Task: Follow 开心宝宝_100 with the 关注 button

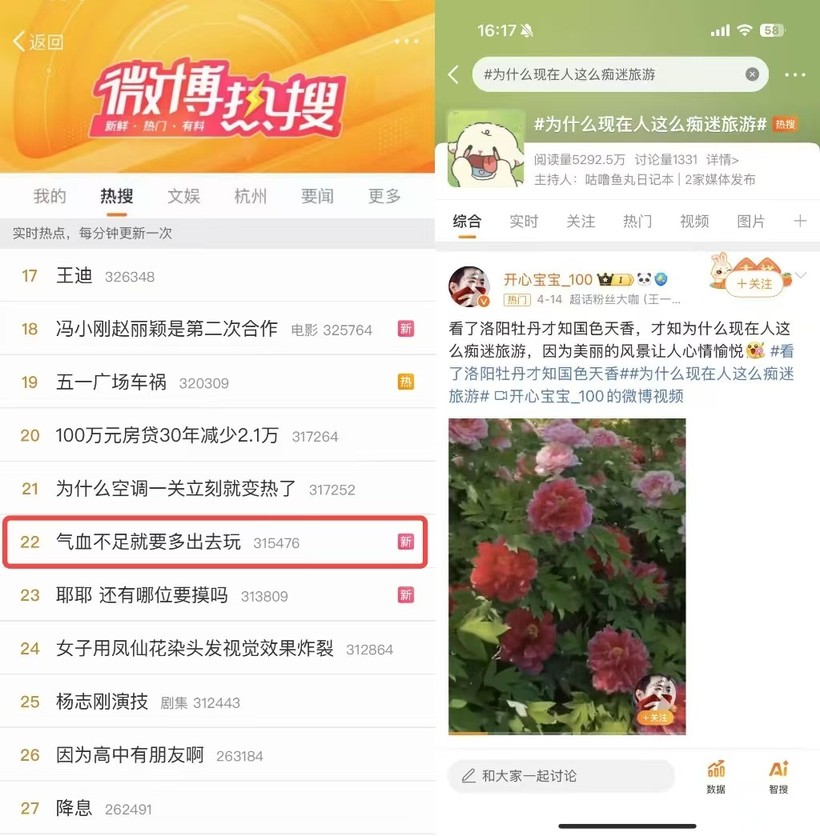Action: pyautogui.click(x=753, y=284)
